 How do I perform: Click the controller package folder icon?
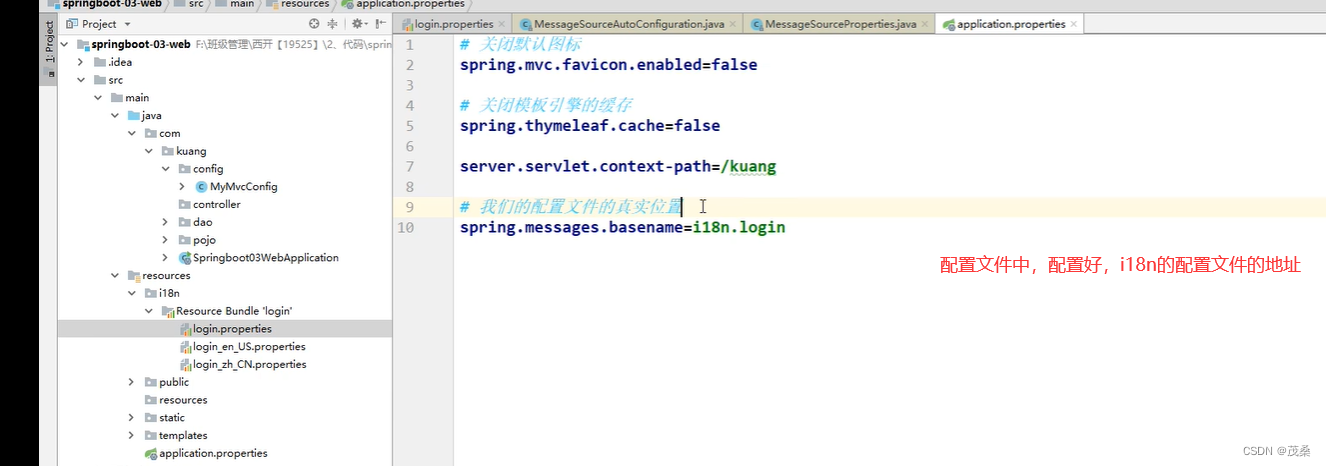(184, 204)
